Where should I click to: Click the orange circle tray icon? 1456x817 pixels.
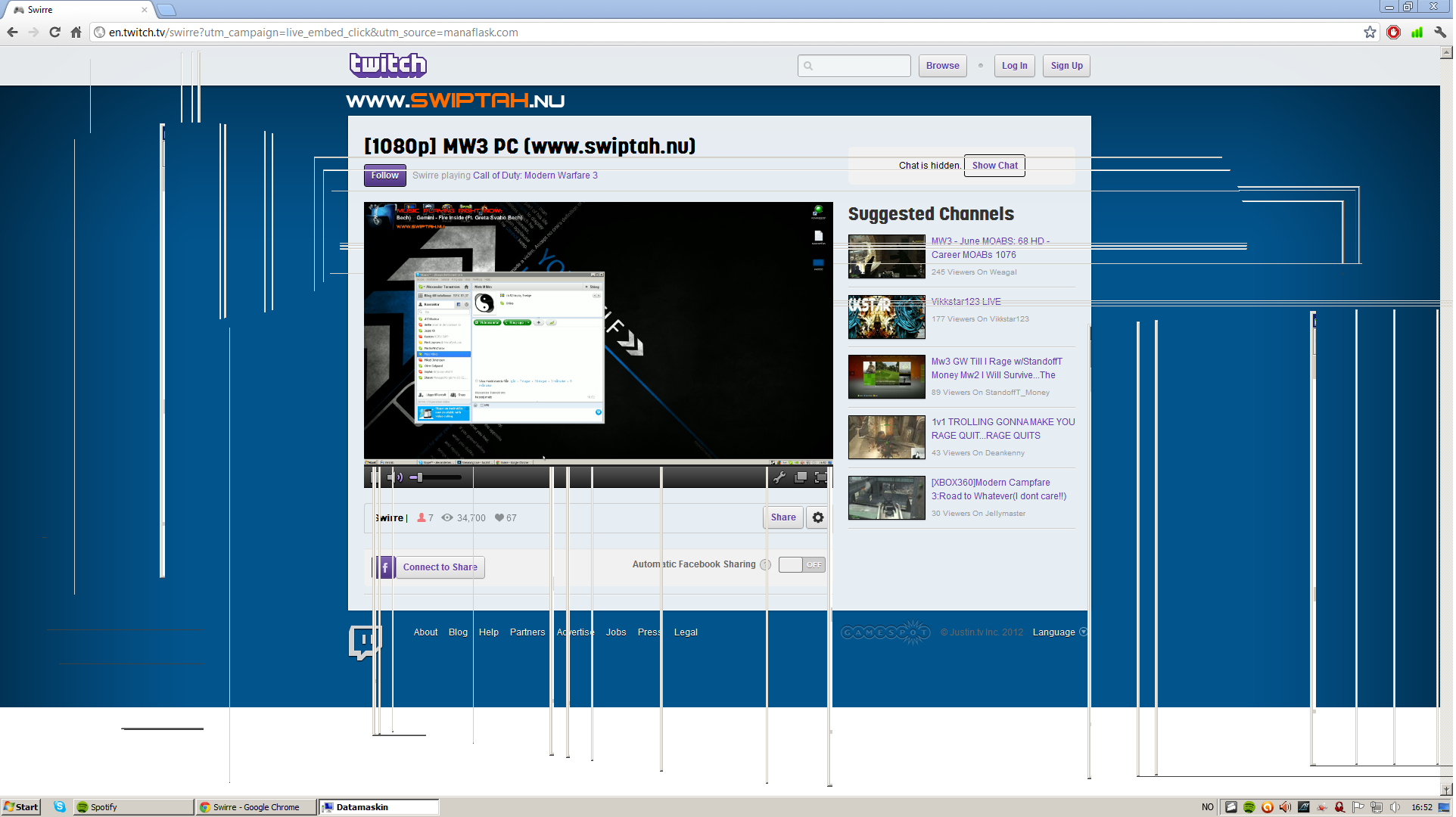point(1268,807)
